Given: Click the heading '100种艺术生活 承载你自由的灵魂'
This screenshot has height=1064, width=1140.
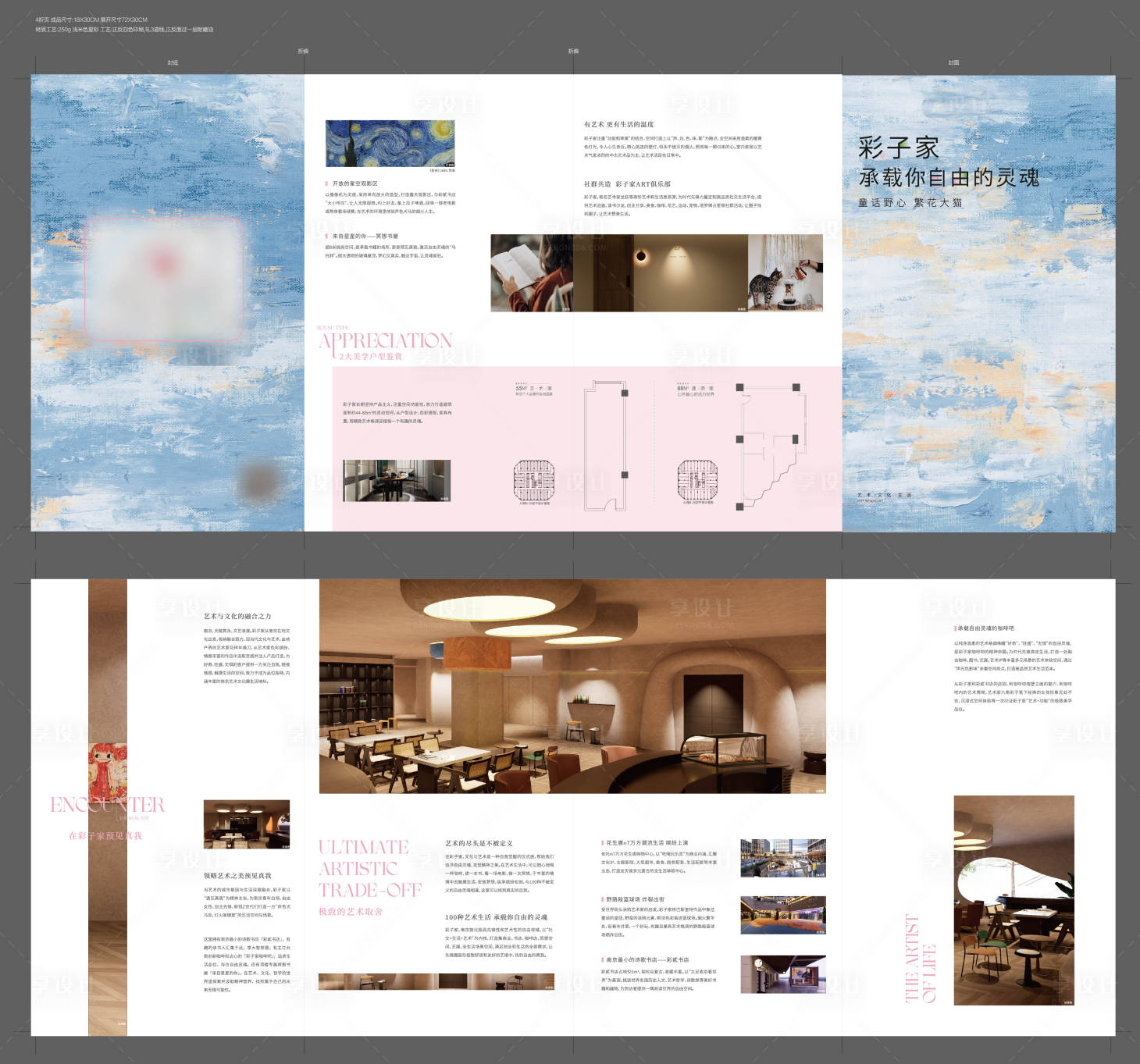Looking at the screenshot, I should 497,917.
